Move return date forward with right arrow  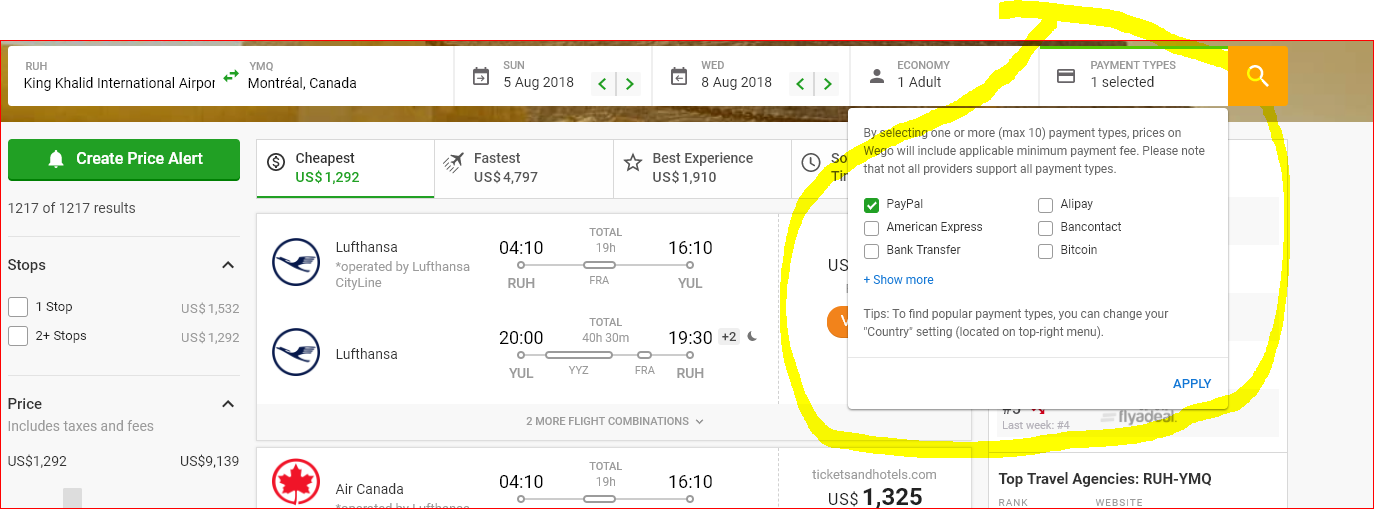[x=828, y=84]
